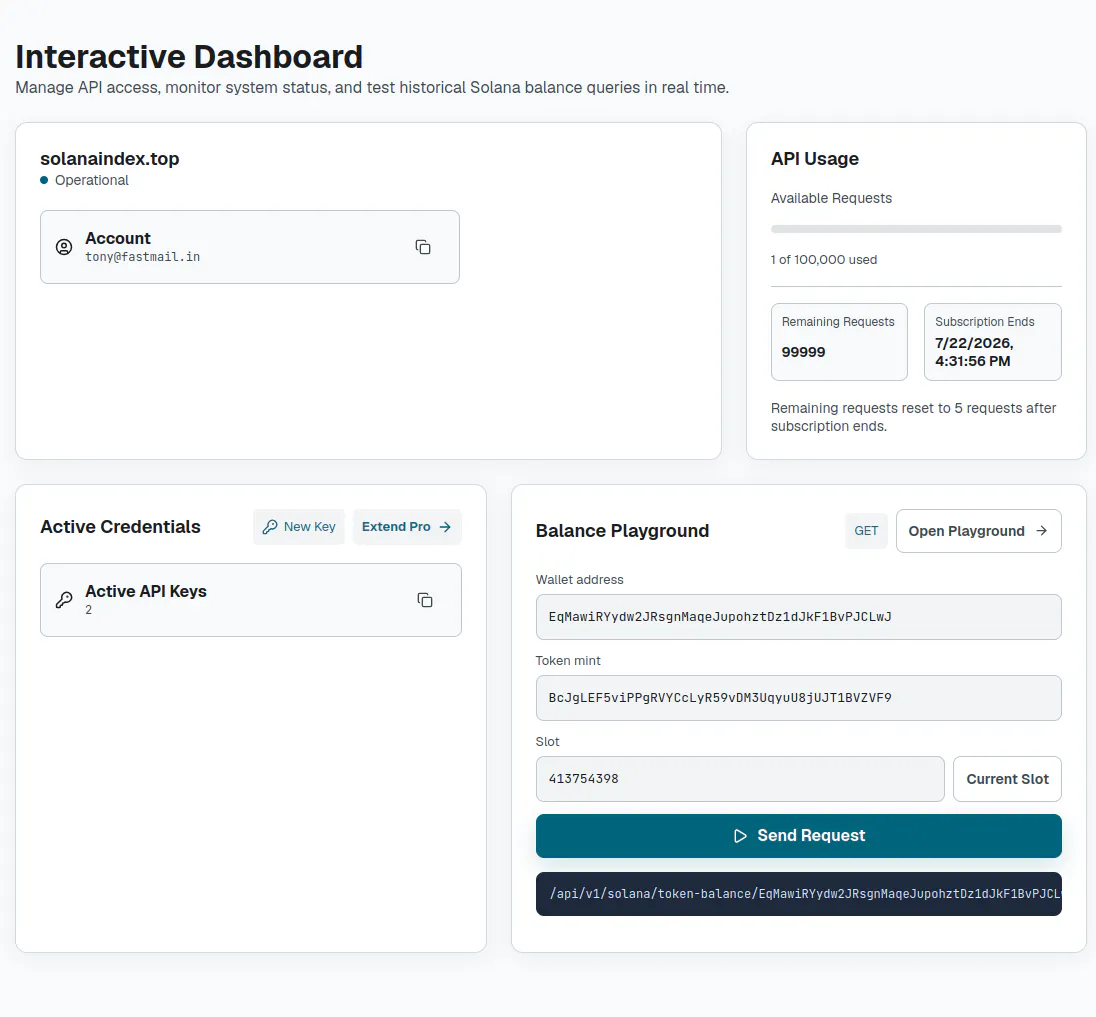Click the user avatar icon in Account card
Viewport: 1096px width, 1017px height.
64,247
